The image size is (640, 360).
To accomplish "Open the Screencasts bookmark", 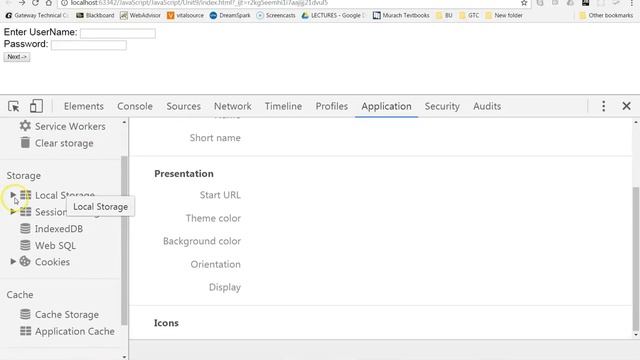I will [276, 15].
